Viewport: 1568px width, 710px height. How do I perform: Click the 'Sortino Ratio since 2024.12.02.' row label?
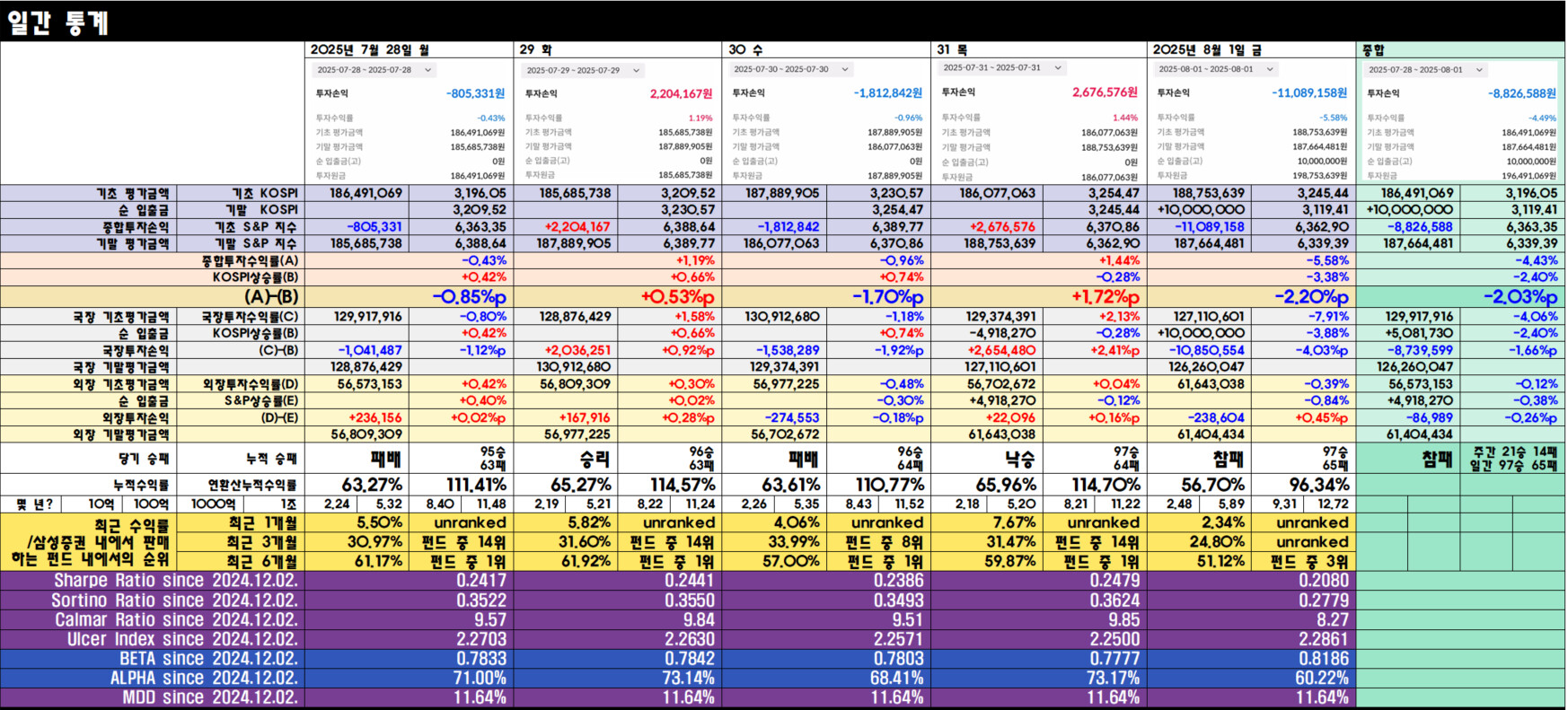(175, 600)
